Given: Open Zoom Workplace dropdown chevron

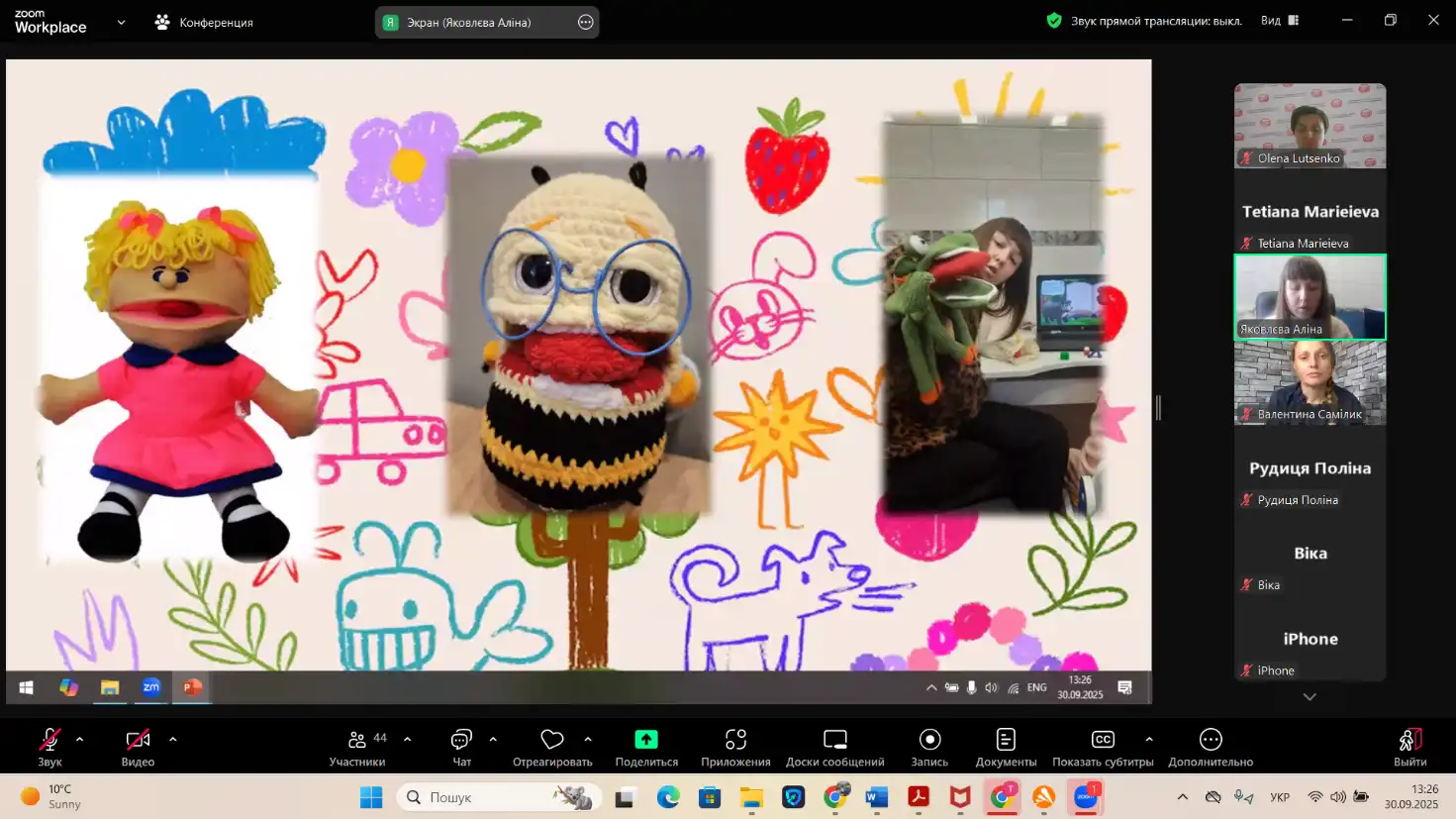Looking at the screenshot, I should coord(121,22).
